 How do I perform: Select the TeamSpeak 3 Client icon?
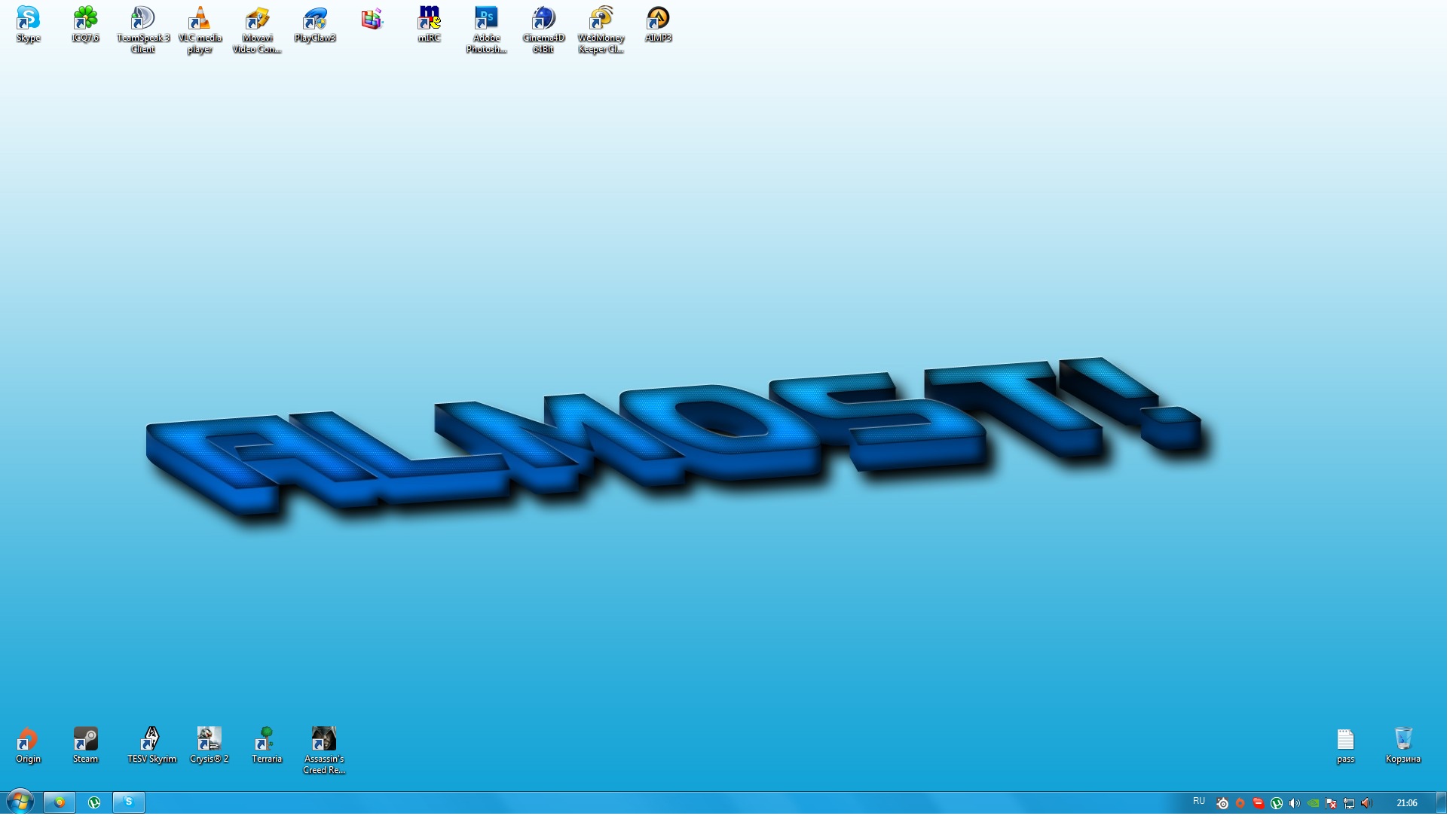(x=143, y=19)
